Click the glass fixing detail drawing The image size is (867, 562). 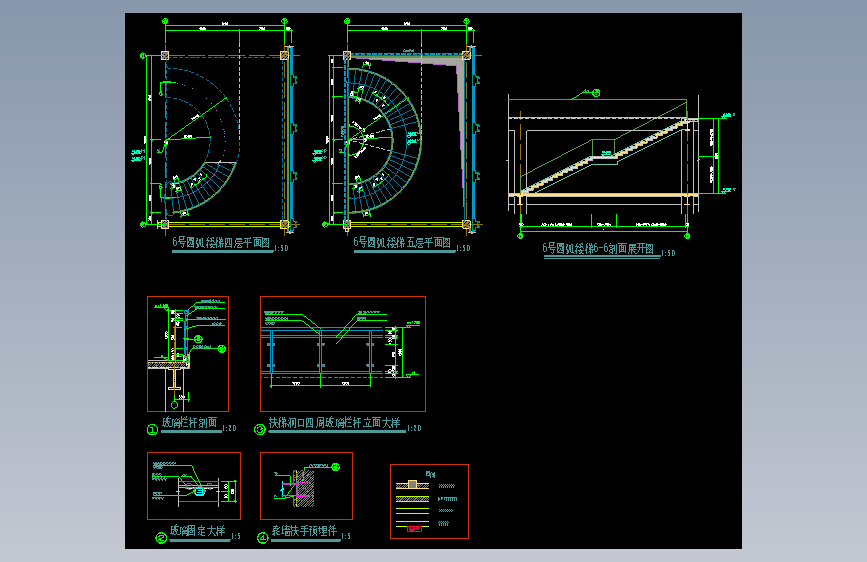point(194,486)
